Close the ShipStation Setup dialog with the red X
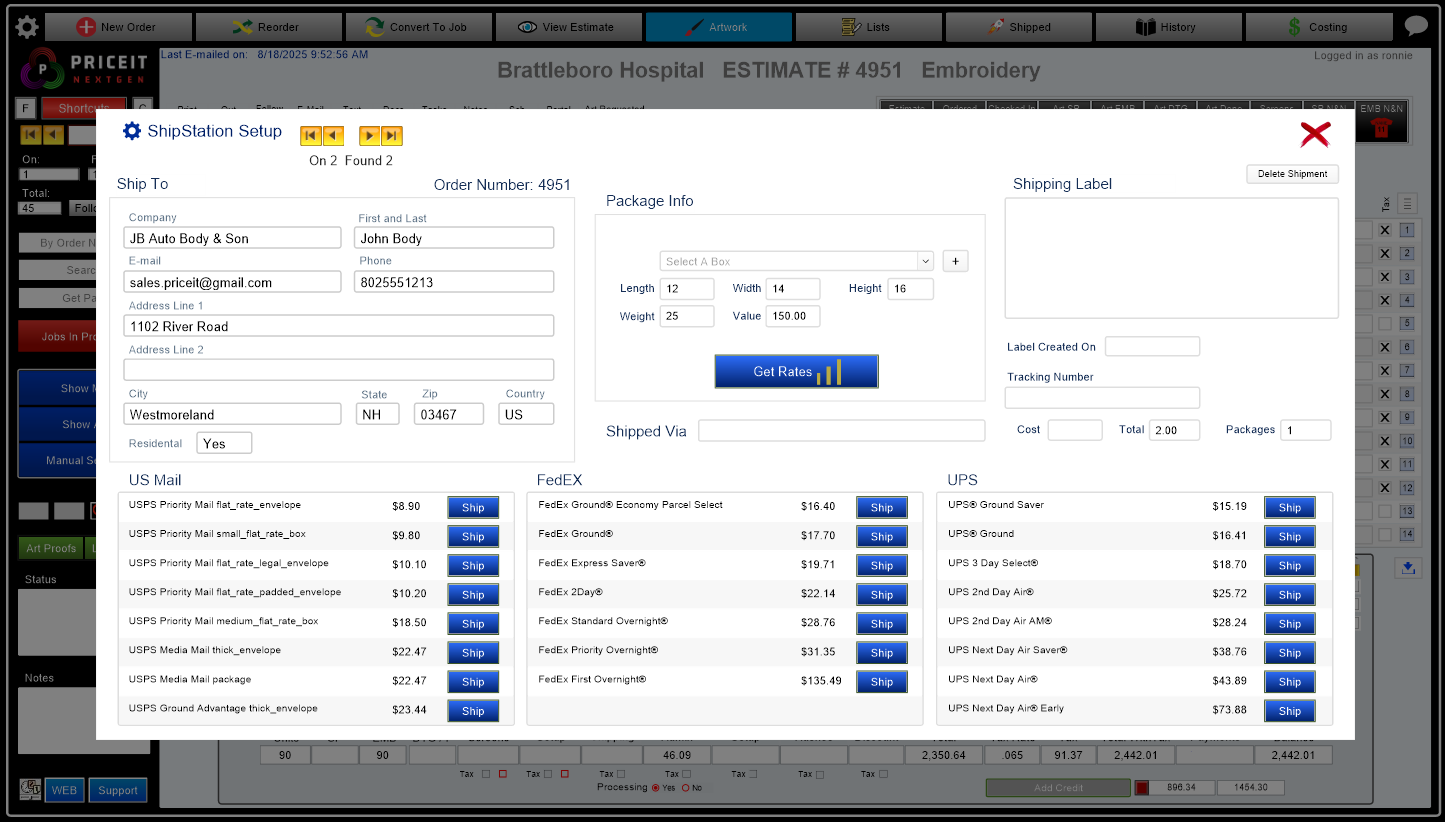 1314,134
